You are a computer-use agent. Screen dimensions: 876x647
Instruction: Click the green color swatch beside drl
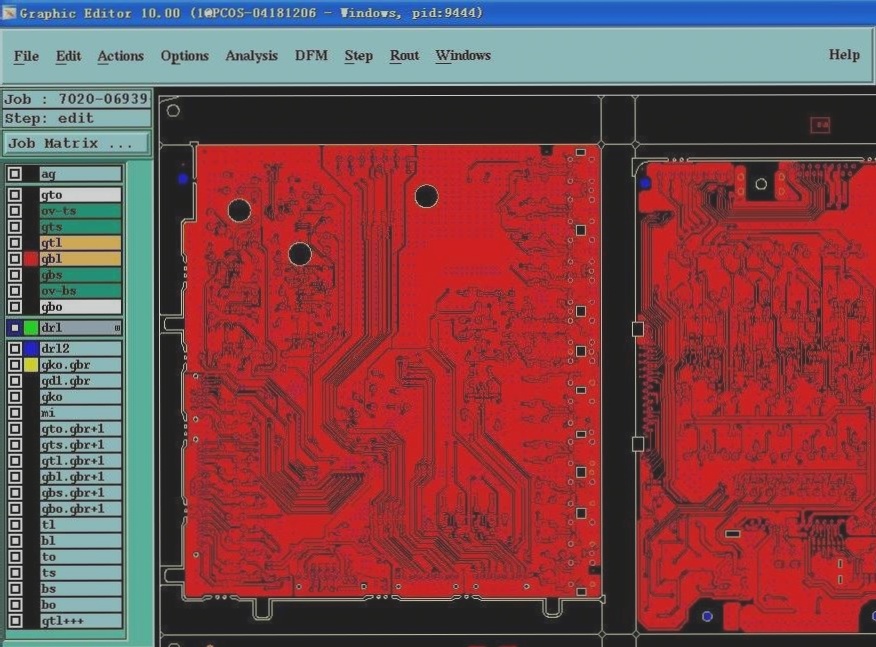31,328
